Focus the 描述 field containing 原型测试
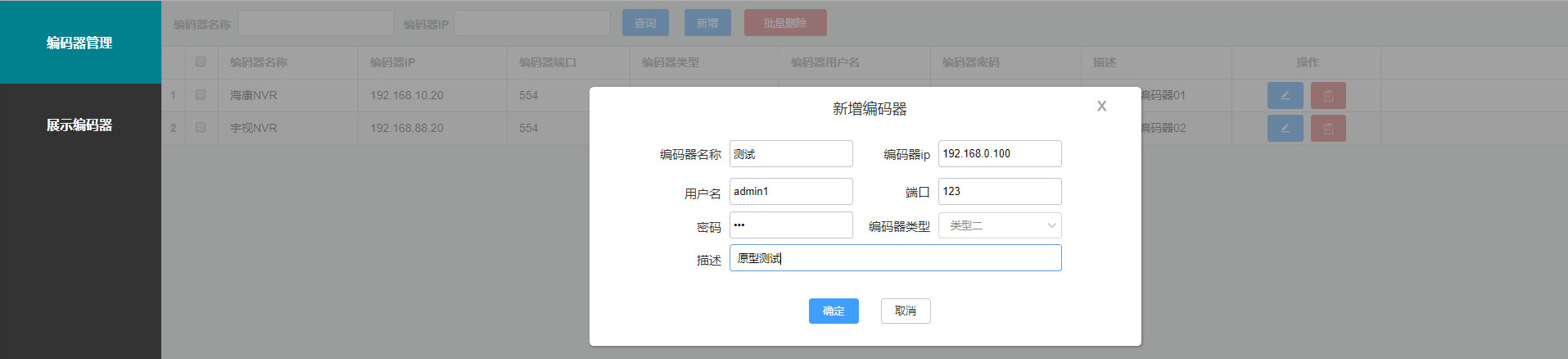Screen dimensions: 1568x359 tap(896, 258)
